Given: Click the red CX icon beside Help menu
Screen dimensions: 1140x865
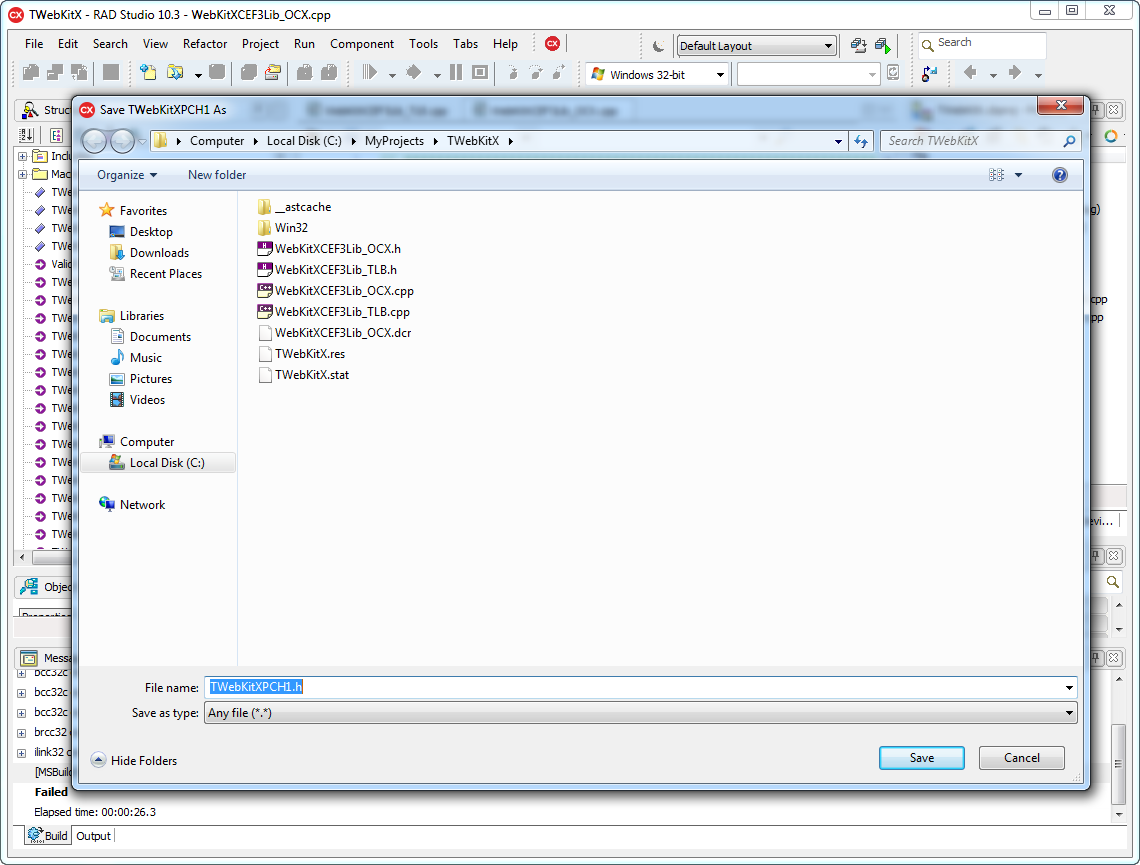Looking at the screenshot, I should coord(553,44).
